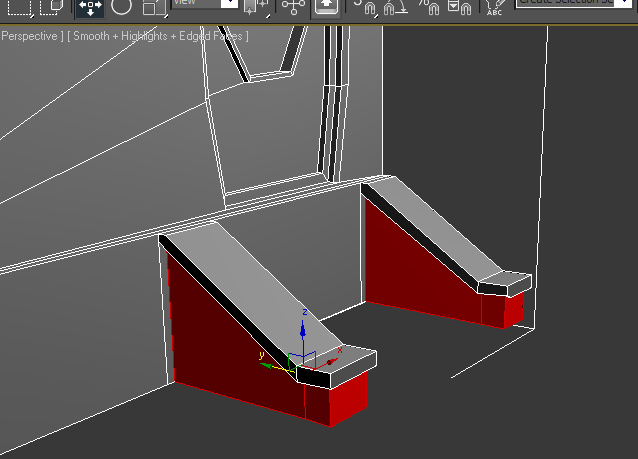
Task: Toggle Window/Crossing selection mode
Action: tap(51, 7)
